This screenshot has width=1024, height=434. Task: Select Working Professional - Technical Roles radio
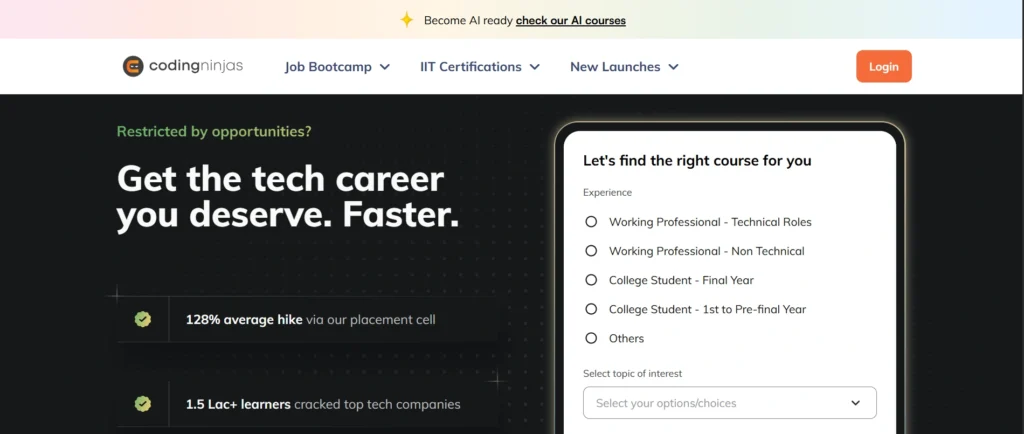tap(591, 222)
